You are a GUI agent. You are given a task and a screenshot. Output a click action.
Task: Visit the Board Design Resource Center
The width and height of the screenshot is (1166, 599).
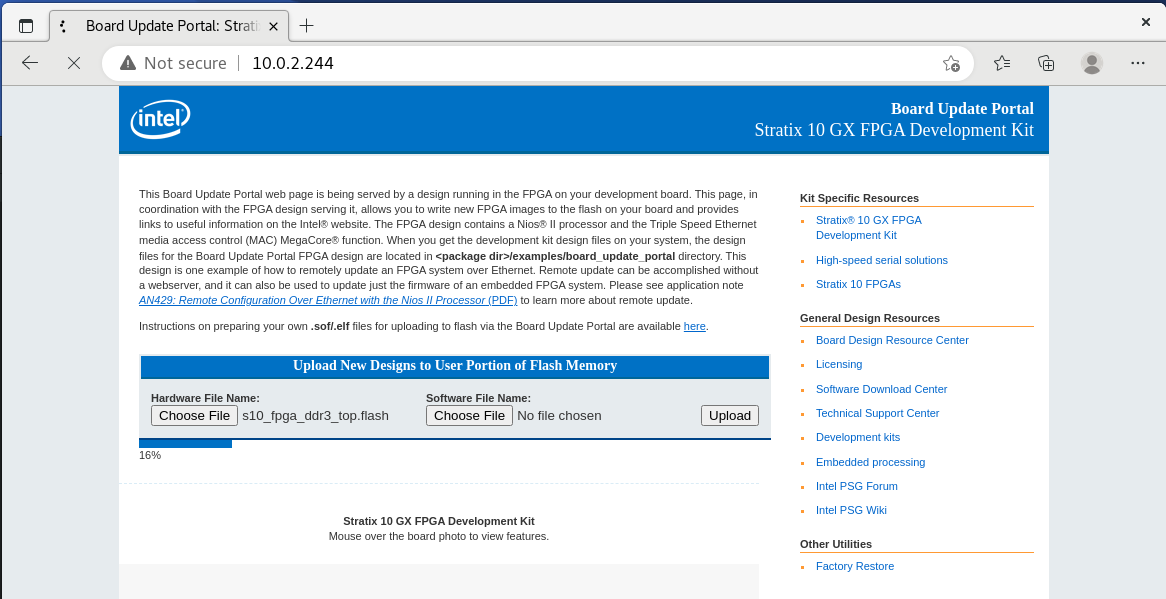click(892, 340)
